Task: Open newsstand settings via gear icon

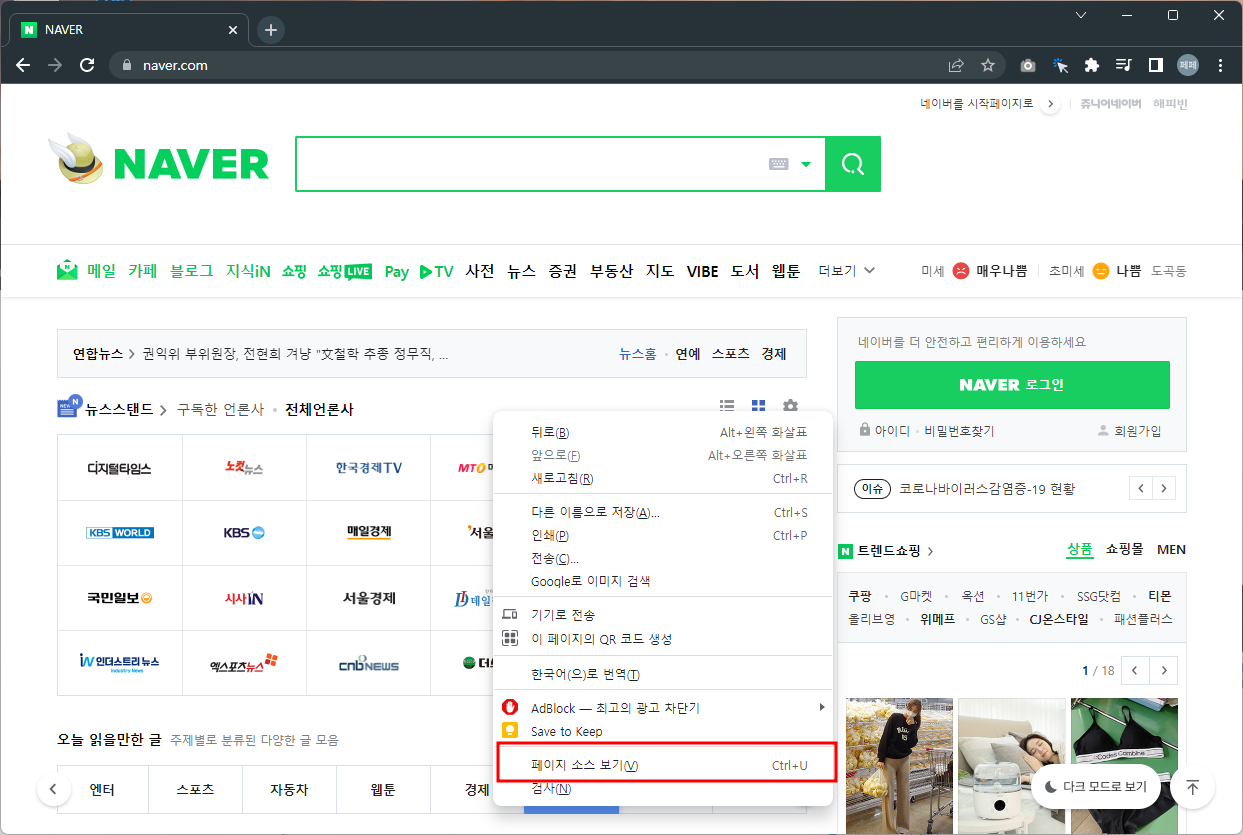Action: tap(790, 405)
